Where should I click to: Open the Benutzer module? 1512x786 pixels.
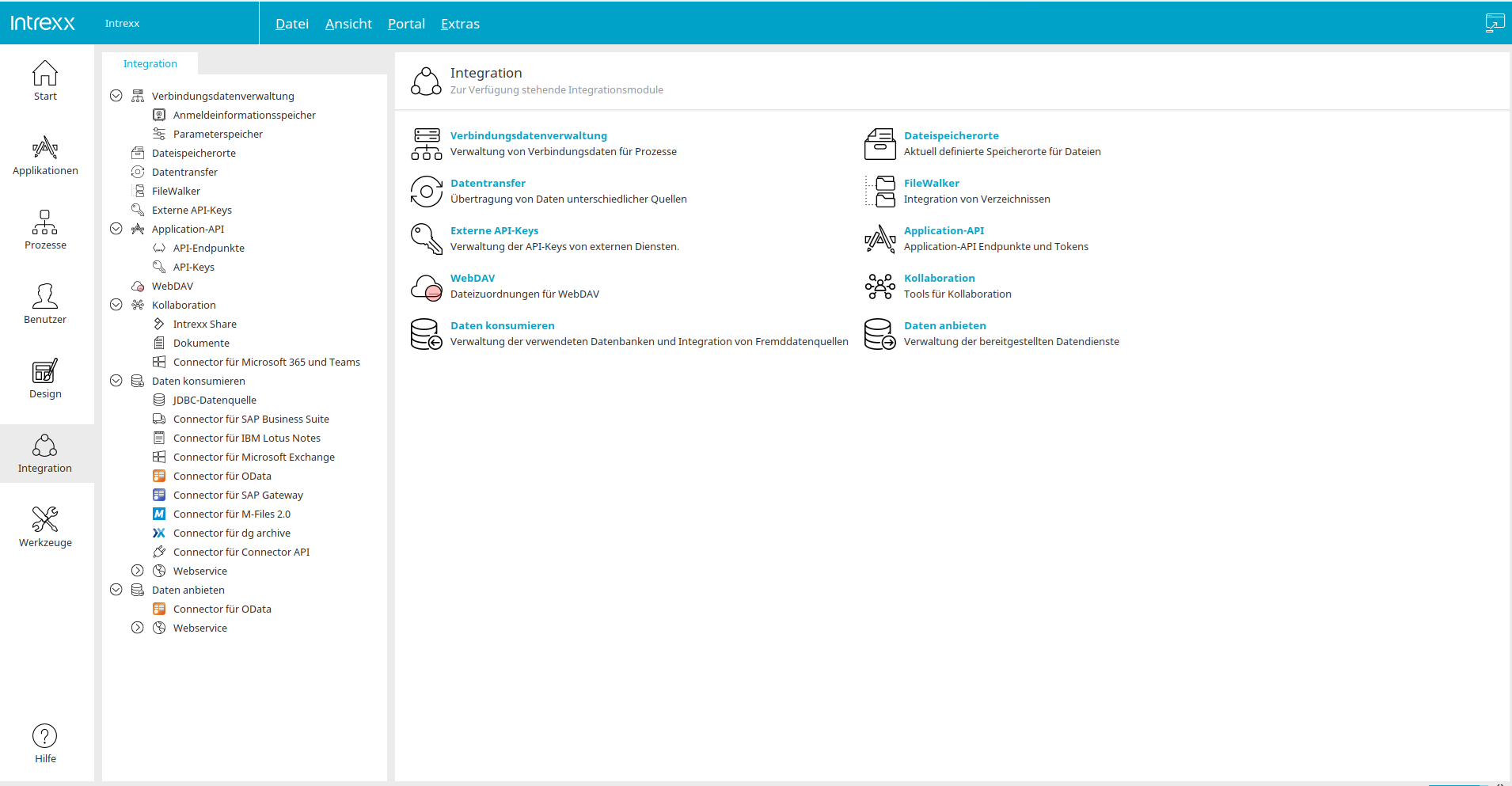click(x=45, y=305)
